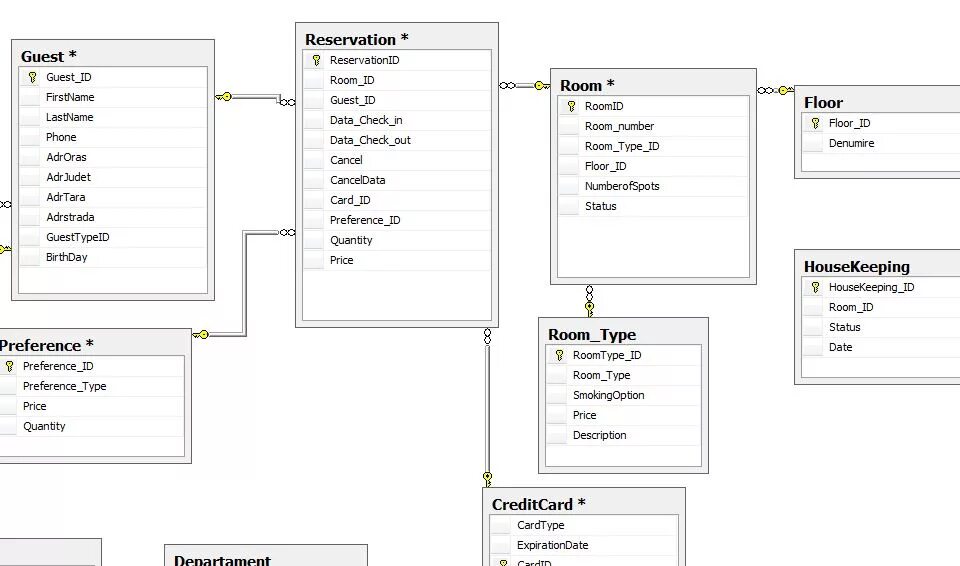Select the NumberofSpots column
The image size is (960, 566).
pos(653,186)
